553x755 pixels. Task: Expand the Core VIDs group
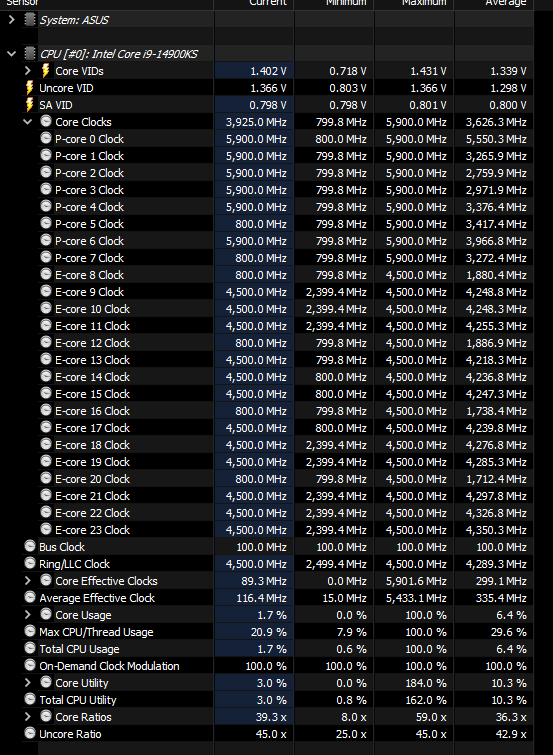[x=28, y=71]
